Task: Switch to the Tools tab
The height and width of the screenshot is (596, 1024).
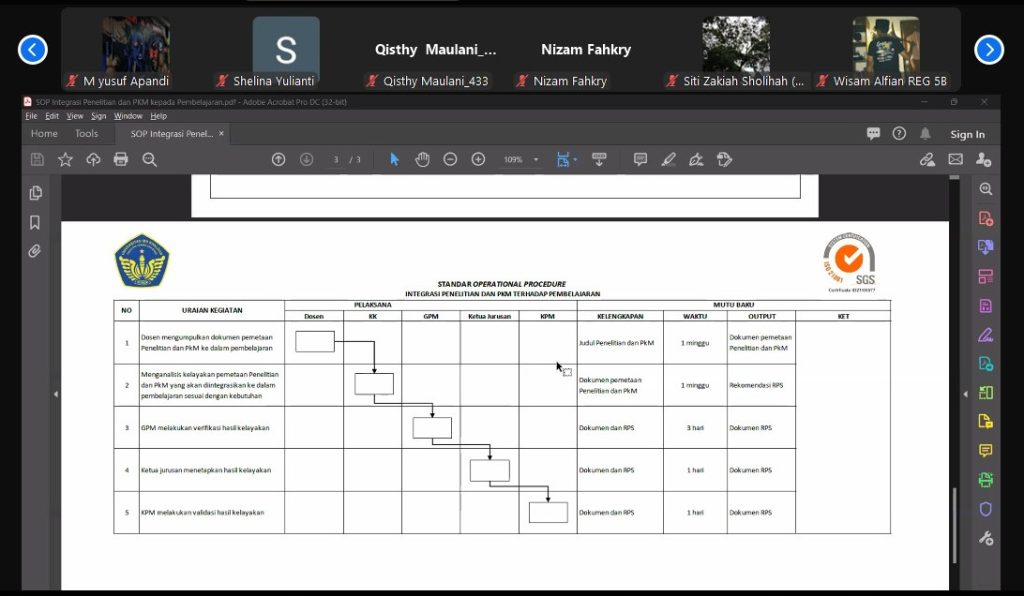Action: click(87, 134)
